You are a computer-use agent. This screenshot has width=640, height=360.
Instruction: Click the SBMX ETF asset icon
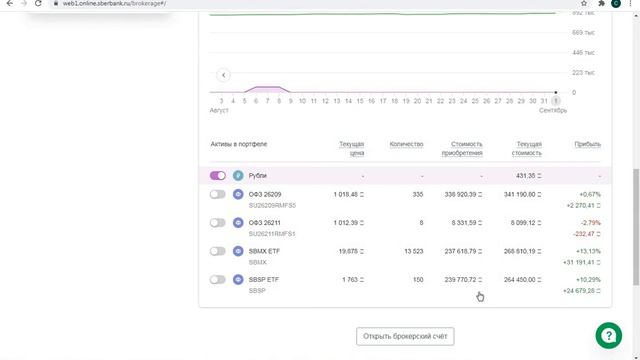point(238,251)
